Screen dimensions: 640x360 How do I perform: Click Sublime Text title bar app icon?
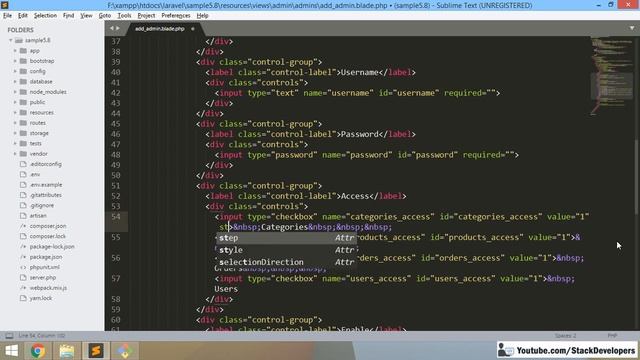pos(4,5)
